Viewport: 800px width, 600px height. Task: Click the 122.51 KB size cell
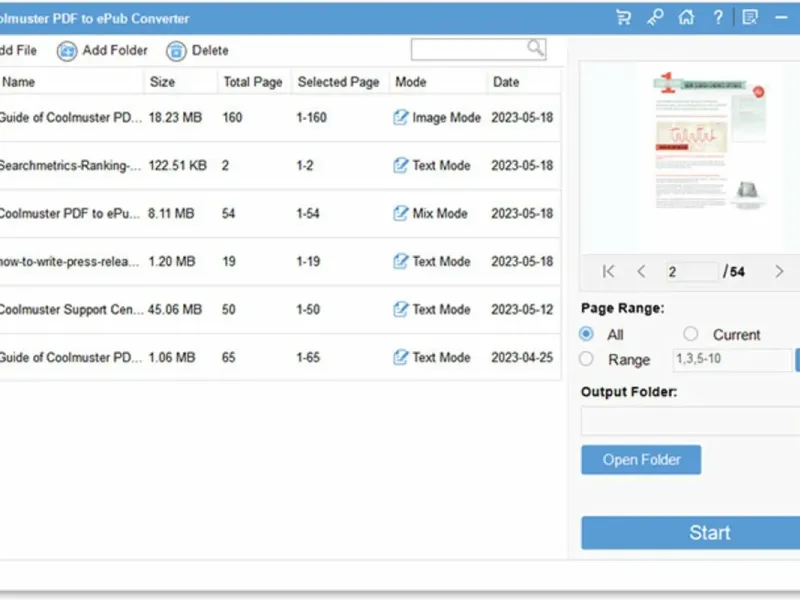point(178,165)
